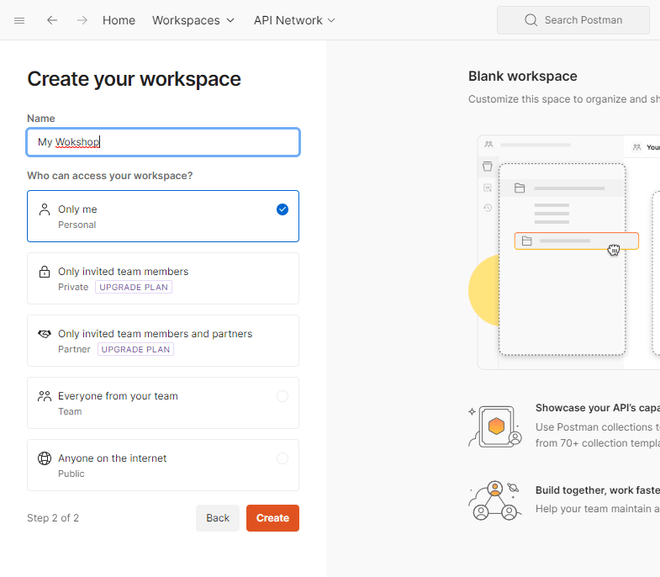Click the Search Postman field
660x577 pixels.
(573, 20)
